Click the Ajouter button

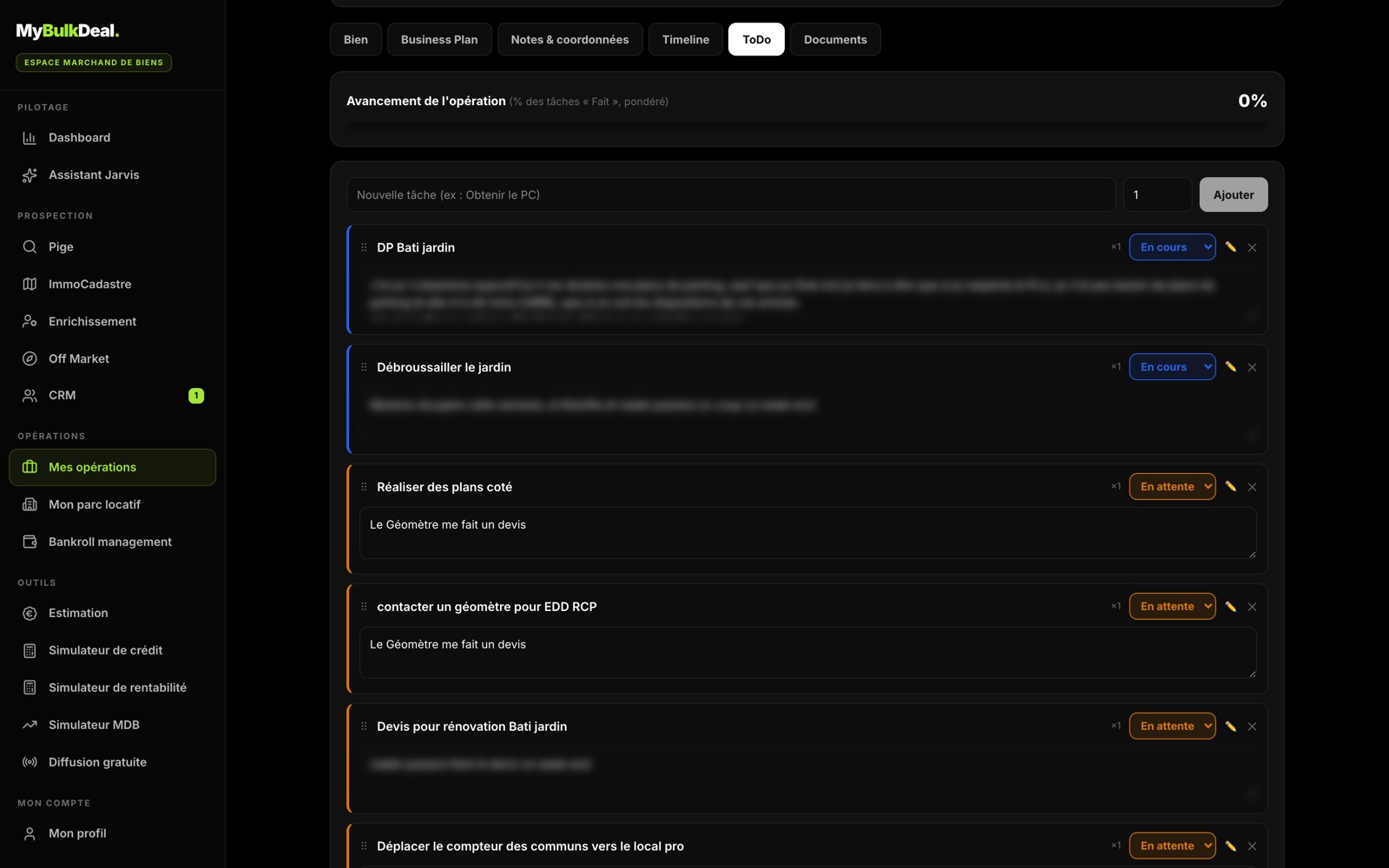1234,195
